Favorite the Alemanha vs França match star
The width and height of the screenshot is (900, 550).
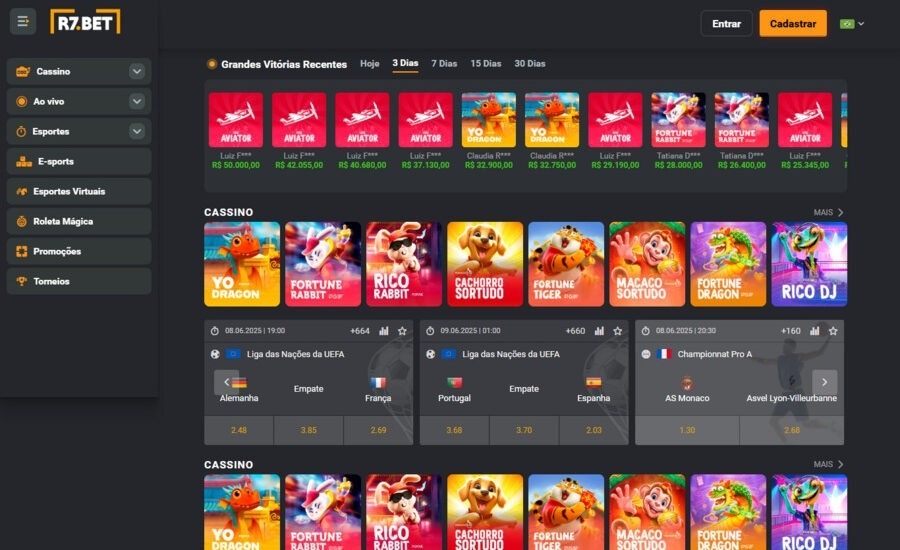click(x=402, y=331)
